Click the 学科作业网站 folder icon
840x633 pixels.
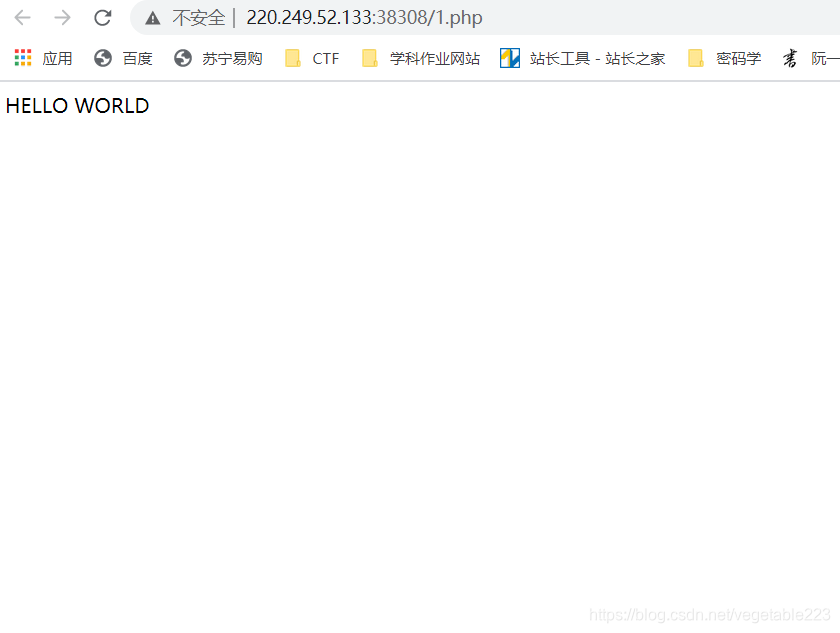(x=370, y=58)
